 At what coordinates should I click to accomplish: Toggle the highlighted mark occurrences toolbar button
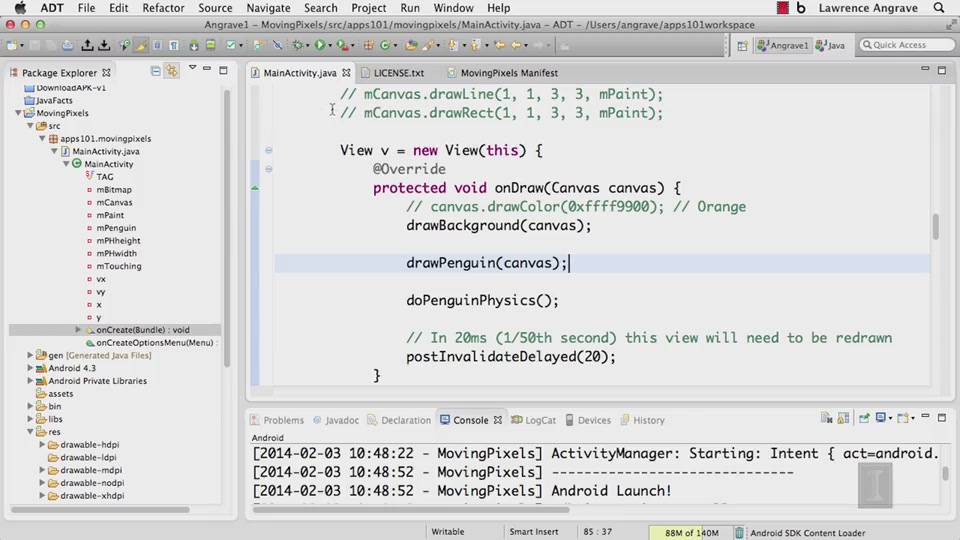142,45
